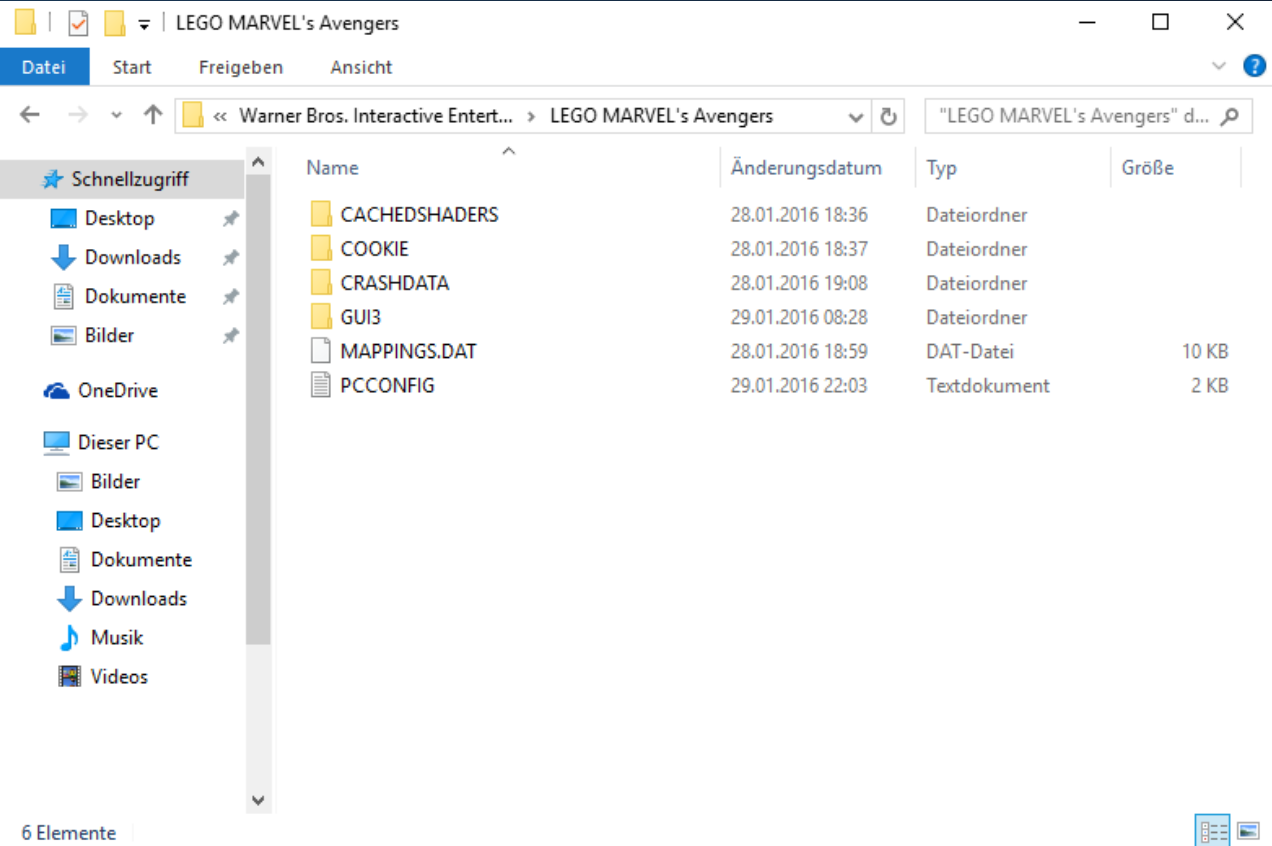Click the Videos filmstrip icon
This screenshot has height=846, width=1272.
point(69,676)
